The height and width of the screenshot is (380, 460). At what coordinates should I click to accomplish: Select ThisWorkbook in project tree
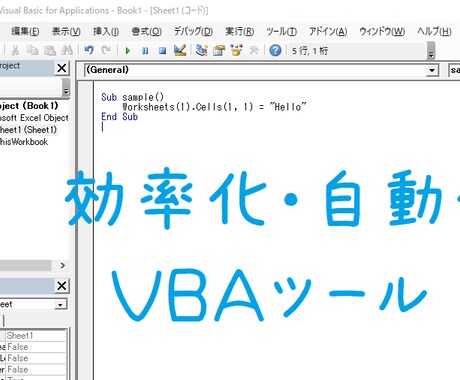[24, 142]
